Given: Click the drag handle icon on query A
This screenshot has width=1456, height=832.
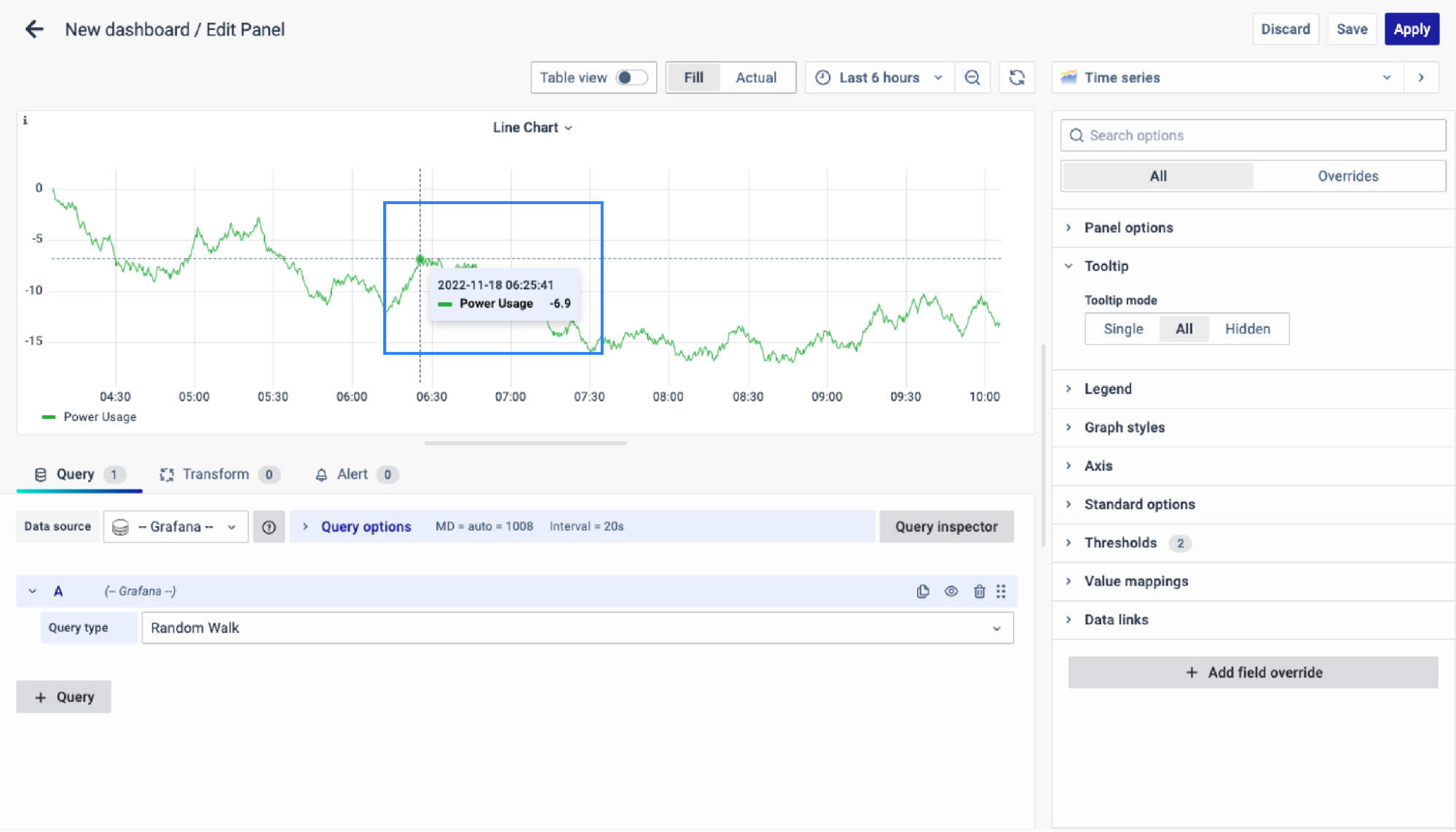Looking at the screenshot, I should click(1002, 591).
